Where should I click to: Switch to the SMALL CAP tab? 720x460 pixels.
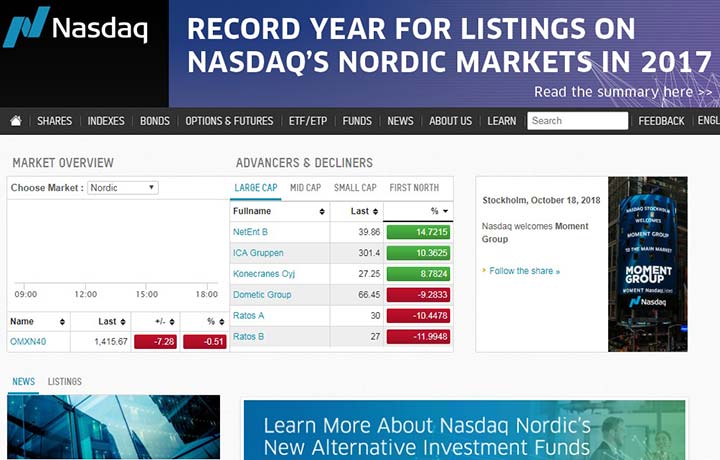(355, 188)
